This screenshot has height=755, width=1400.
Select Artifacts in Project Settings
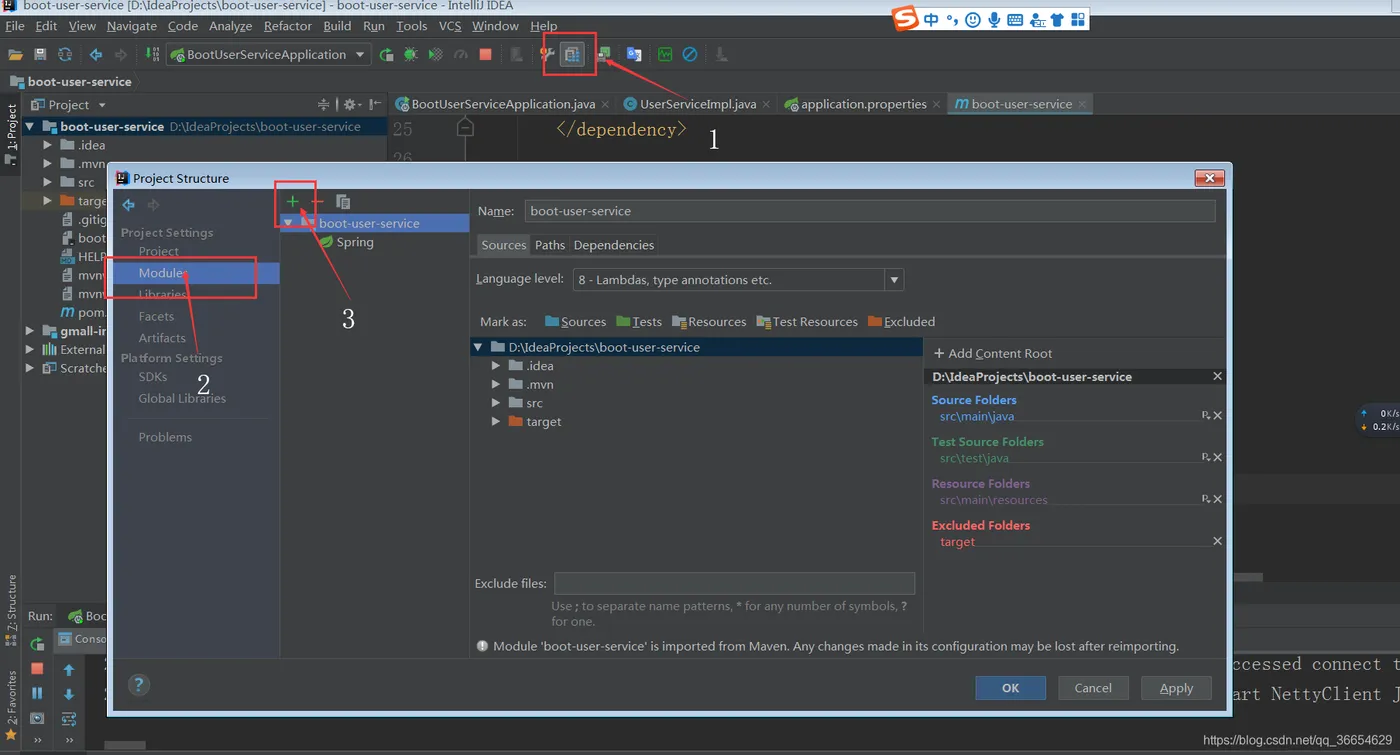click(x=162, y=338)
